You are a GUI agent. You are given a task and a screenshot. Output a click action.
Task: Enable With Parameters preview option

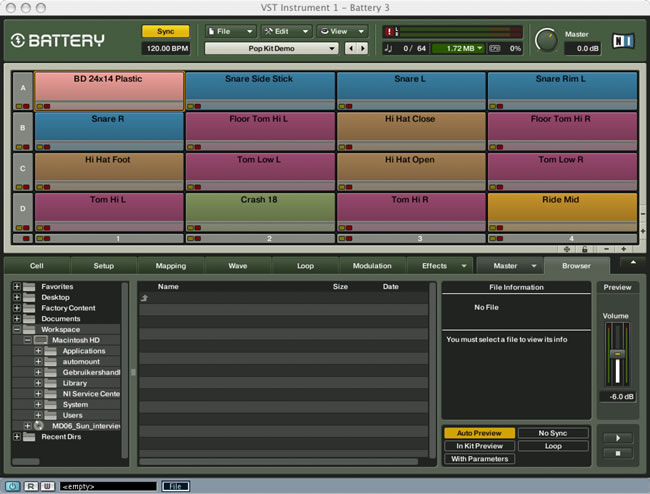(479, 459)
